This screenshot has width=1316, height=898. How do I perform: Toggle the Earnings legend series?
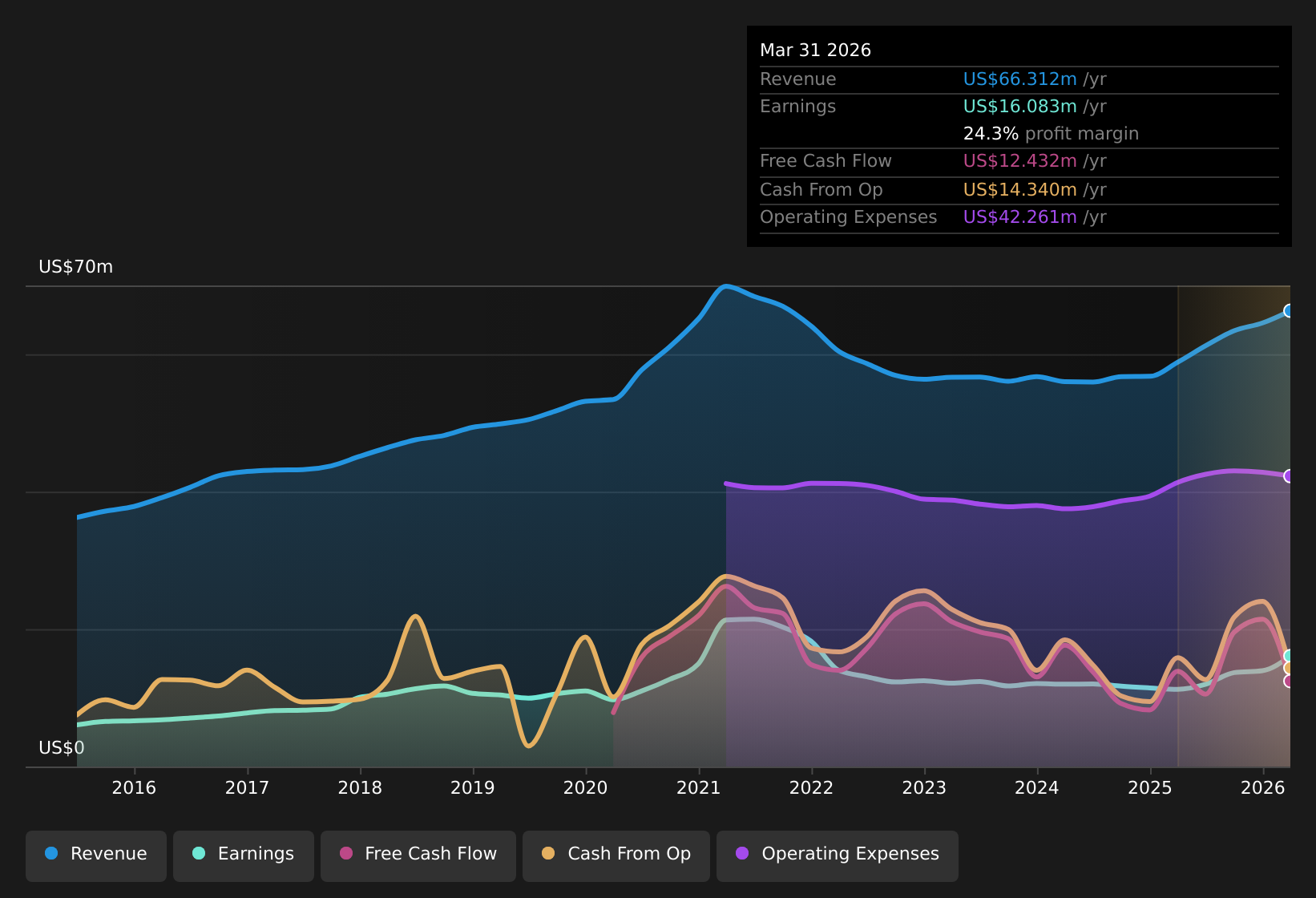[244, 856]
